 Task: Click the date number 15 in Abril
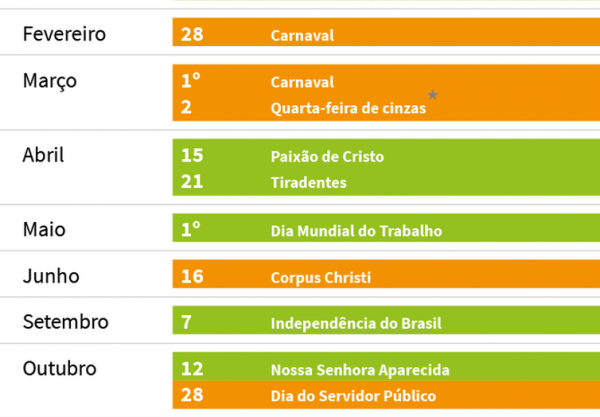click(192, 157)
